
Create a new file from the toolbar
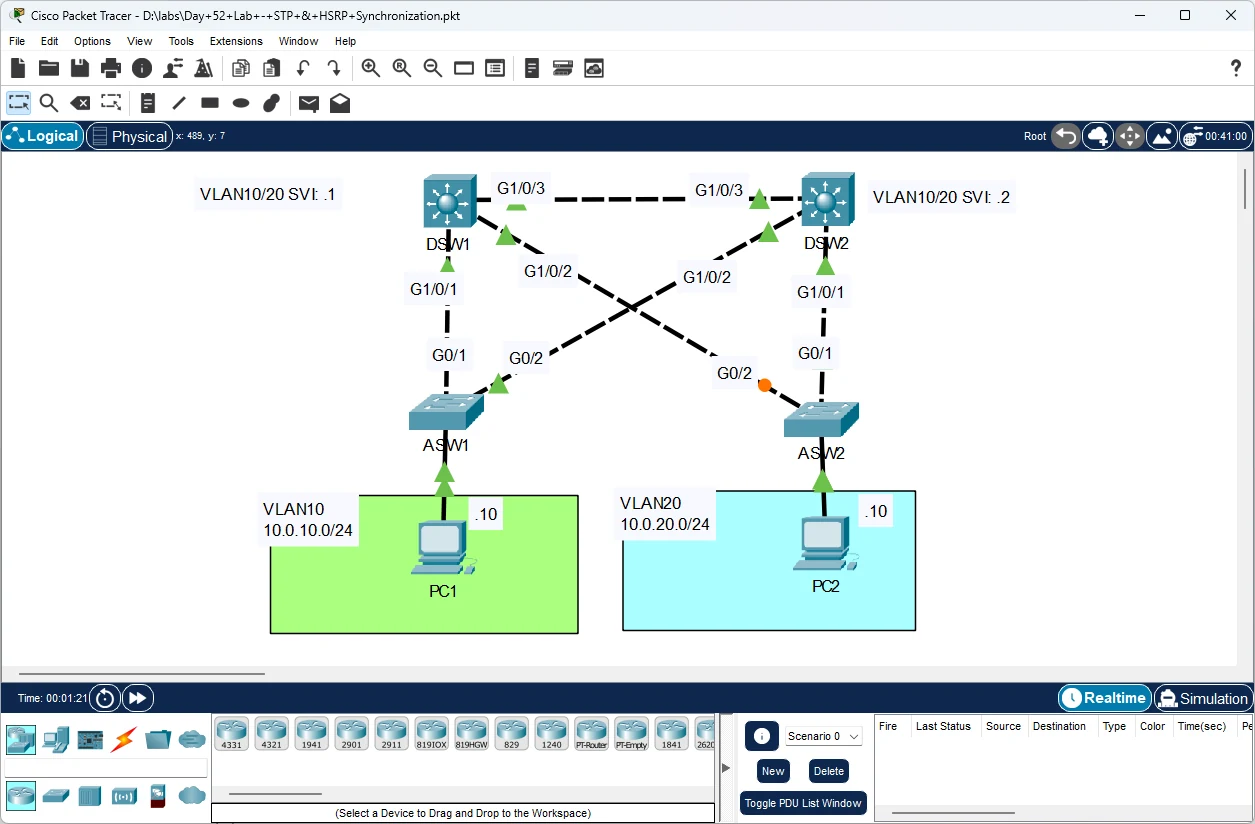[17, 68]
